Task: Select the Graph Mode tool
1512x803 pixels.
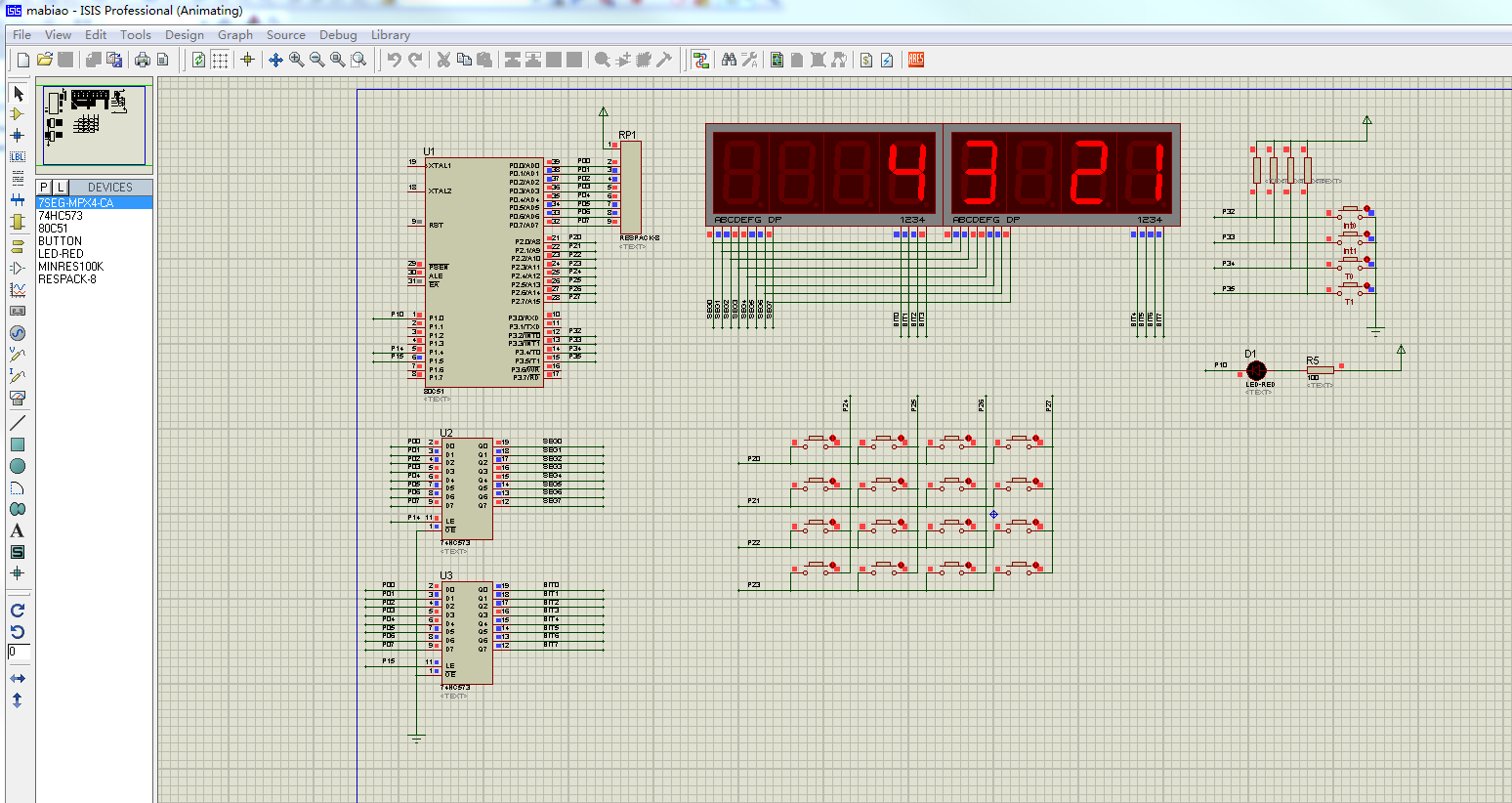Action: click(18, 289)
